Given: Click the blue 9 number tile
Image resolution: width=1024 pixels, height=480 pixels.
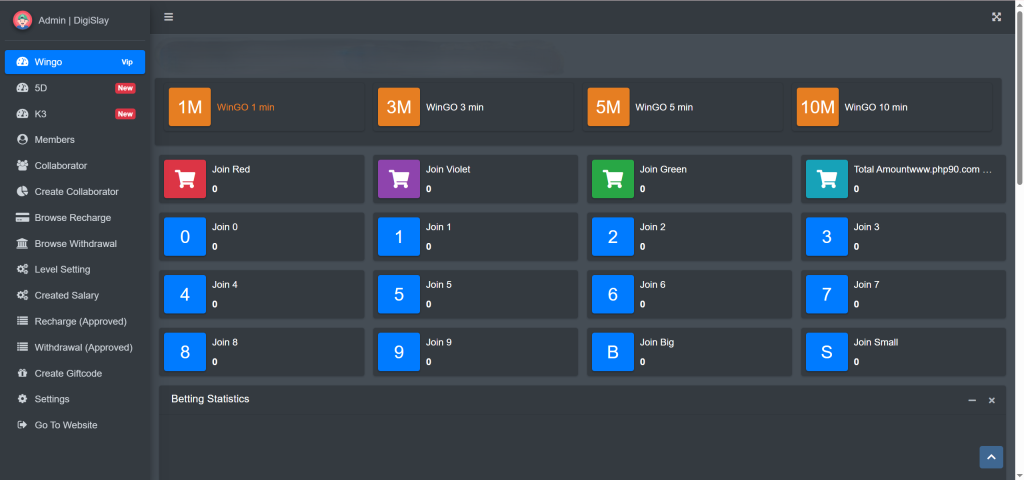Looking at the screenshot, I should (x=399, y=352).
